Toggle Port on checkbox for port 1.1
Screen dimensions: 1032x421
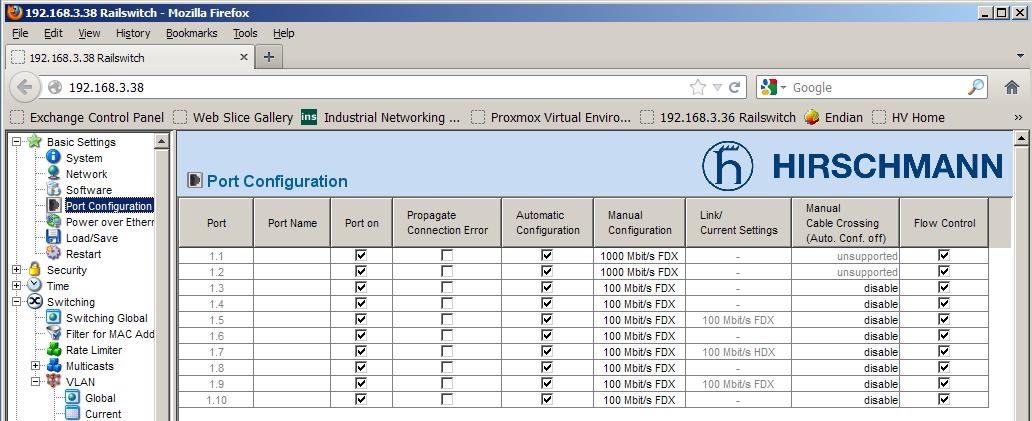click(361, 255)
